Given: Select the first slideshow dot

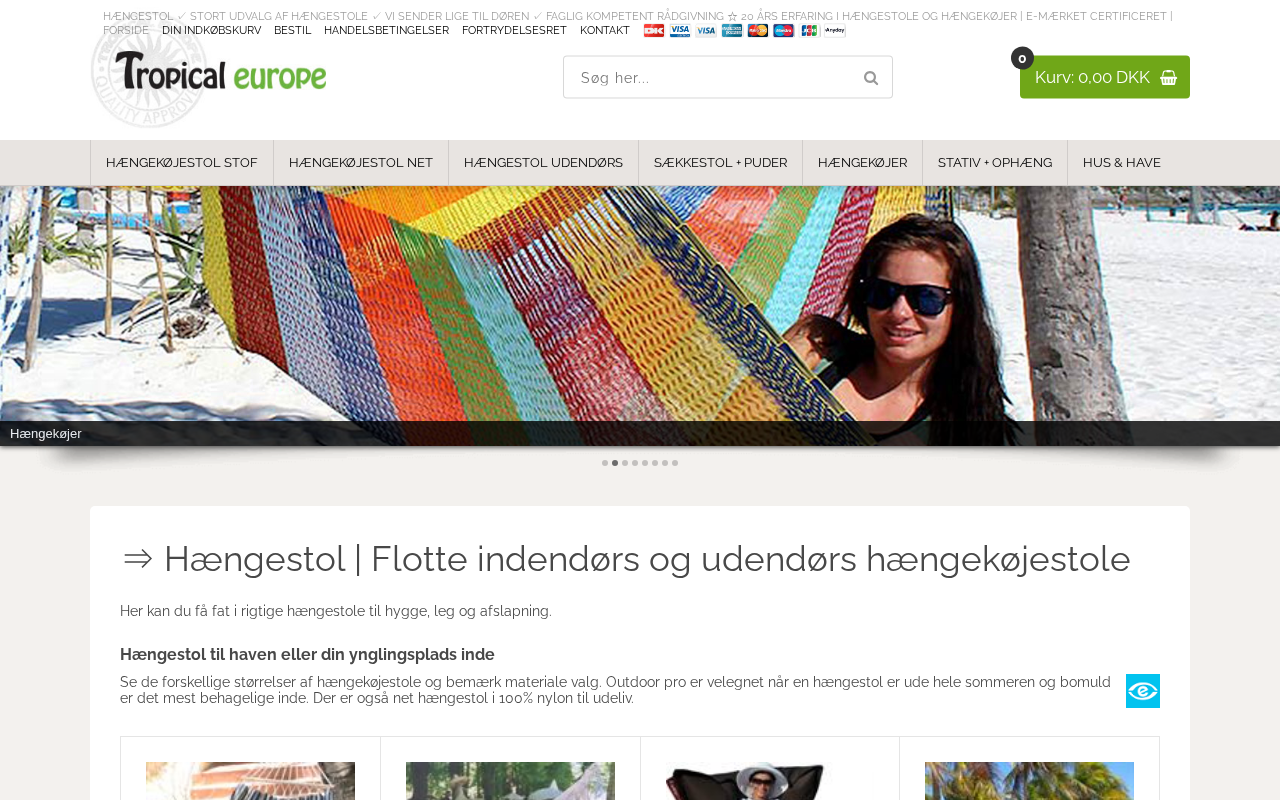Looking at the screenshot, I should click(x=605, y=463).
